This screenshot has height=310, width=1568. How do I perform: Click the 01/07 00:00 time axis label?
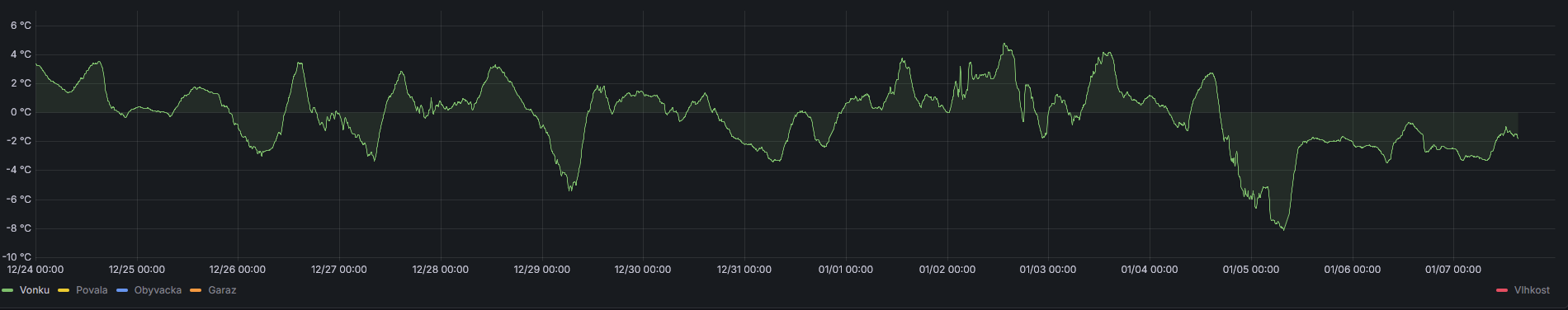(x=1453, y=270)
